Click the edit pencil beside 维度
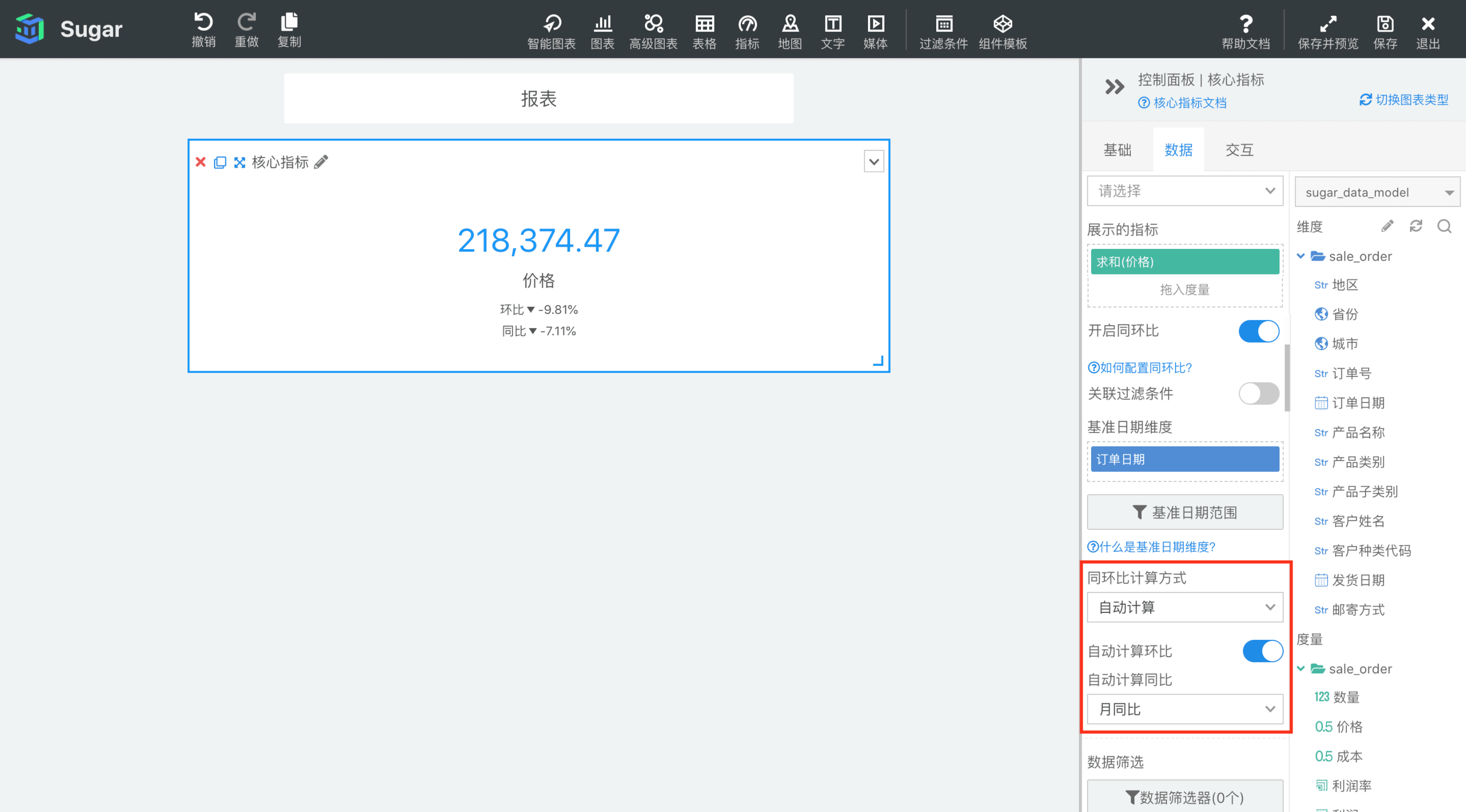This screenshot has height=812, width=1466. 1387,226
